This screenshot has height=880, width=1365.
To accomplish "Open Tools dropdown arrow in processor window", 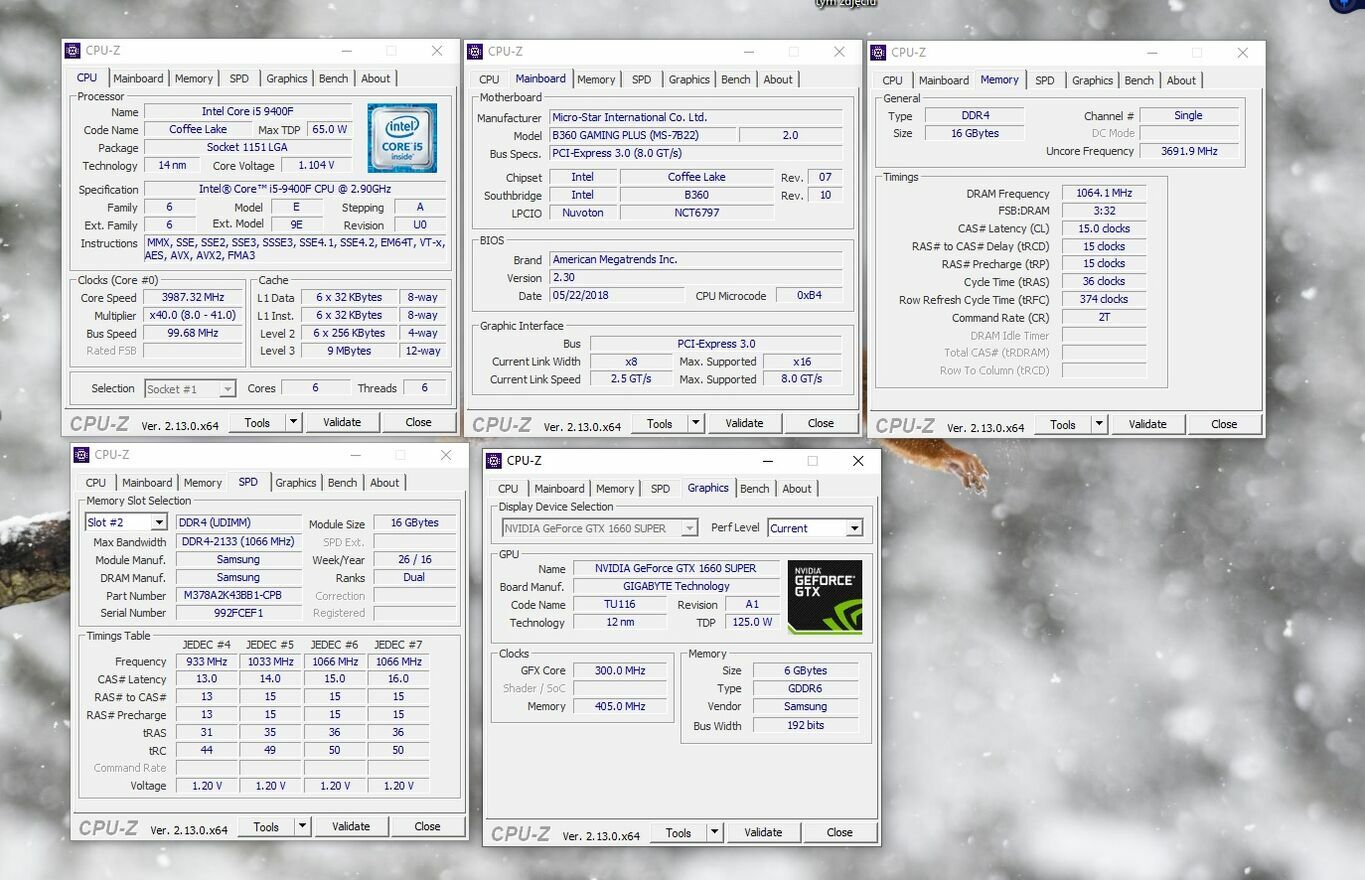I will point(293,422).
